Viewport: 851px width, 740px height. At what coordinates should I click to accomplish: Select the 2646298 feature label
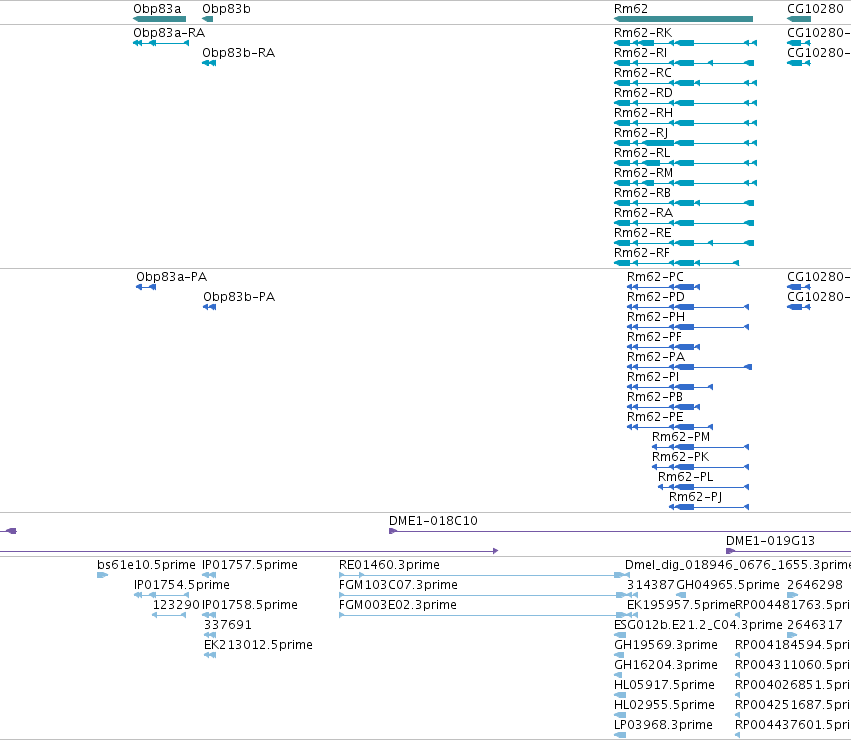point(815,585)
